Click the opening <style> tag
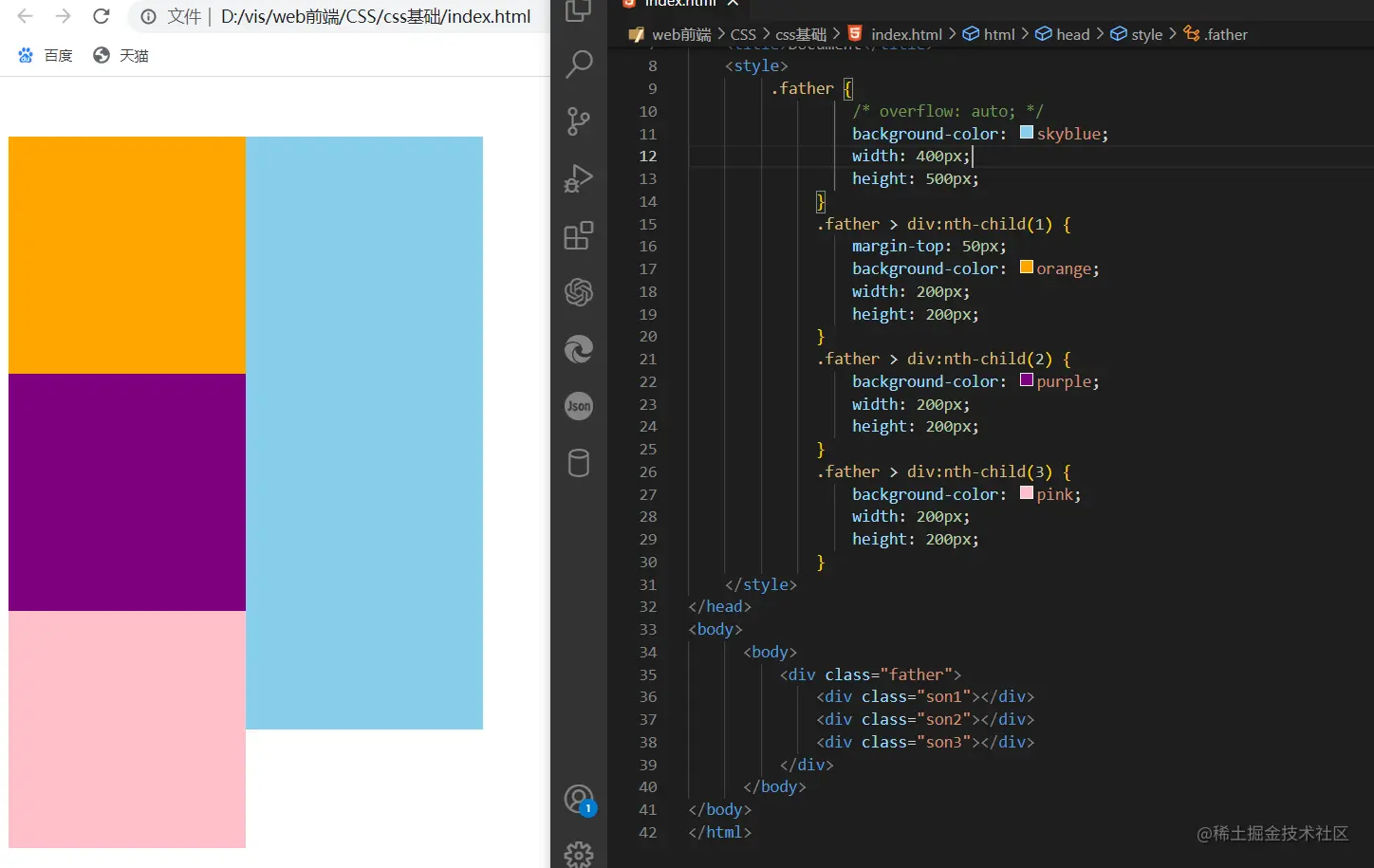1374x868 pixels. pos(756,65)
